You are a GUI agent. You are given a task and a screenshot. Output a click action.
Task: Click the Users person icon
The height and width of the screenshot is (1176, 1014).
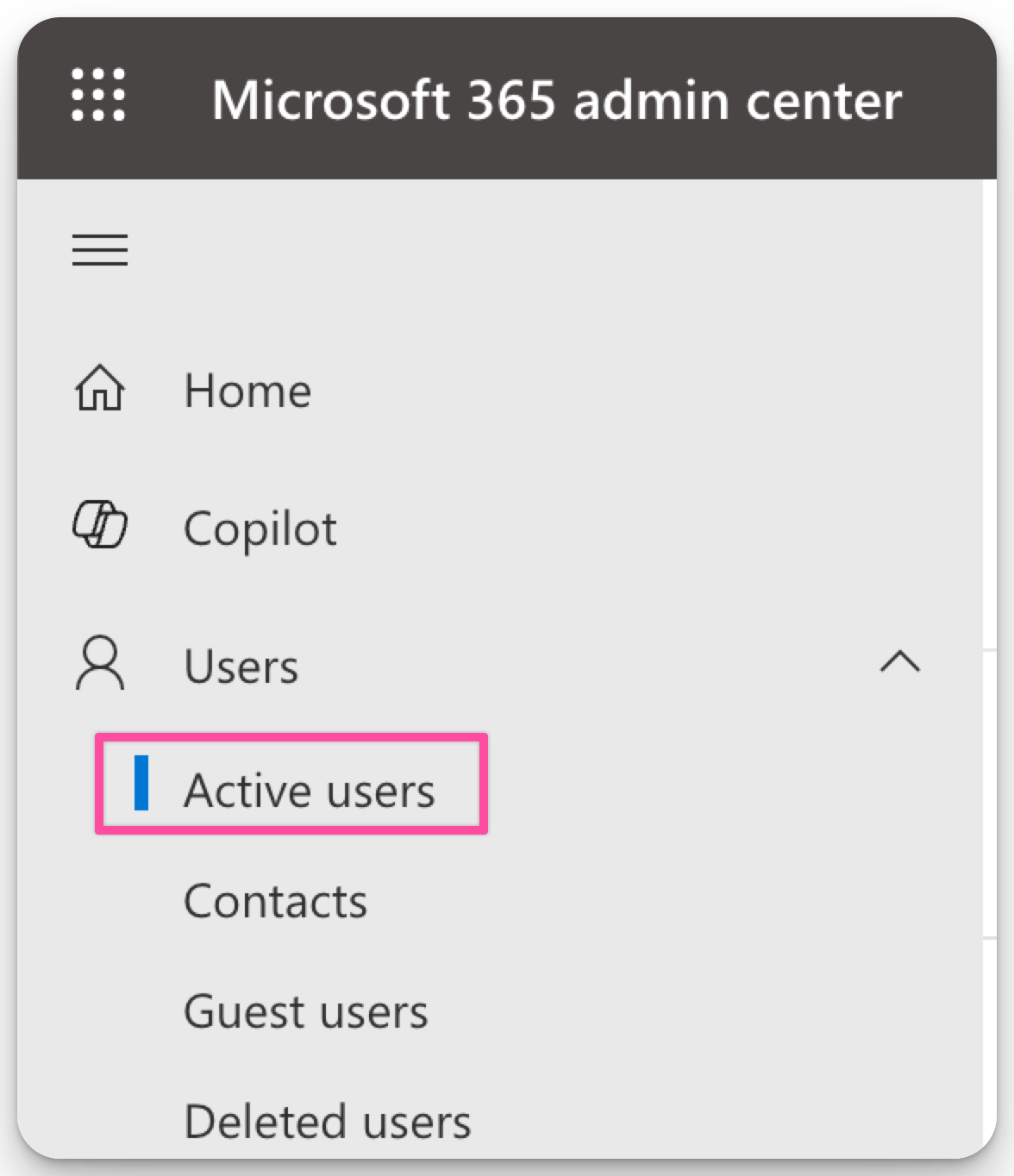tap(100, 663)
